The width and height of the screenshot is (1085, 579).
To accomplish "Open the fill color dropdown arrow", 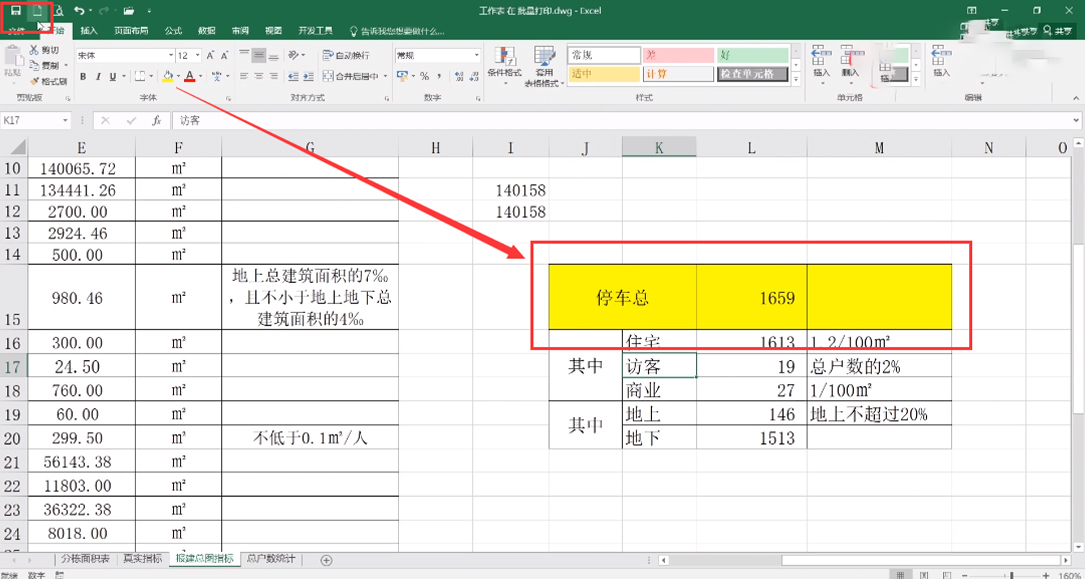I will tap(178, 76).
